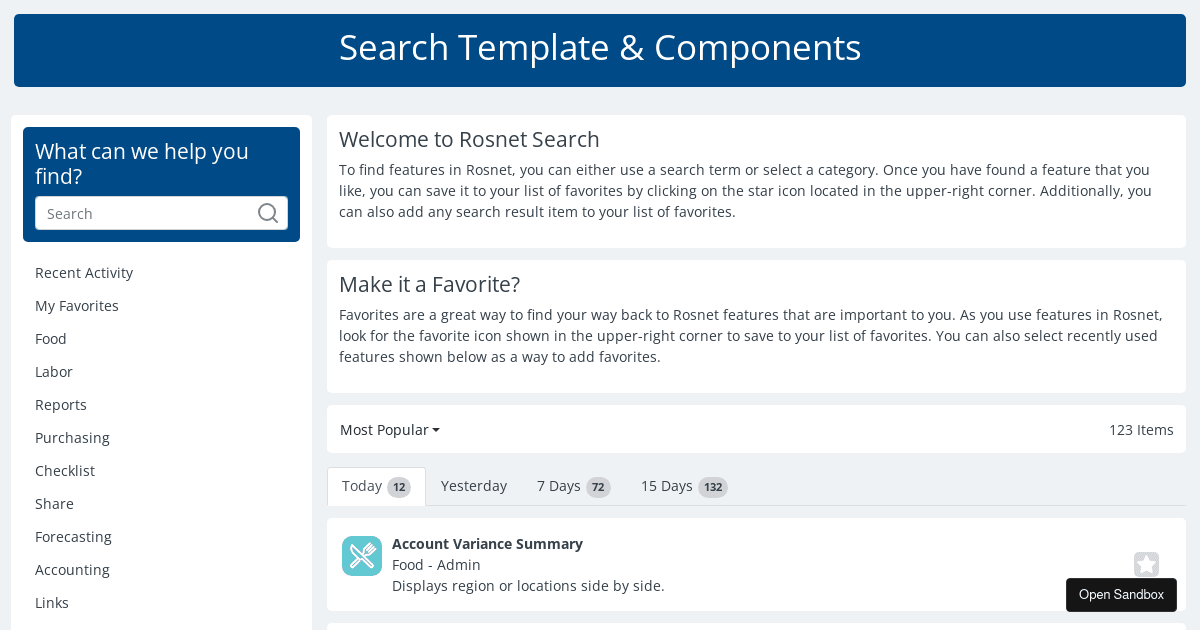
Task: Switch to the 7 Days tab
Action: (x=573, y=486)
